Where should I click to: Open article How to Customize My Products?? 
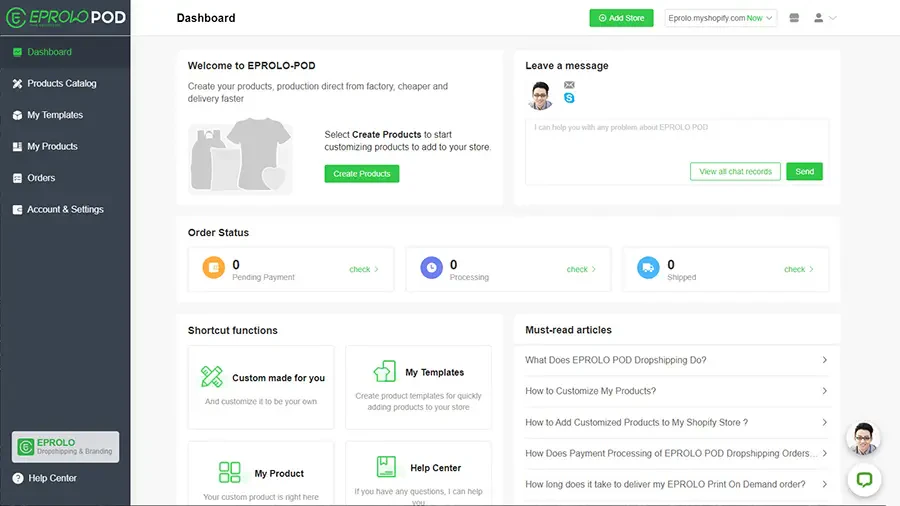pyautogui.click(x=677, y=391)
